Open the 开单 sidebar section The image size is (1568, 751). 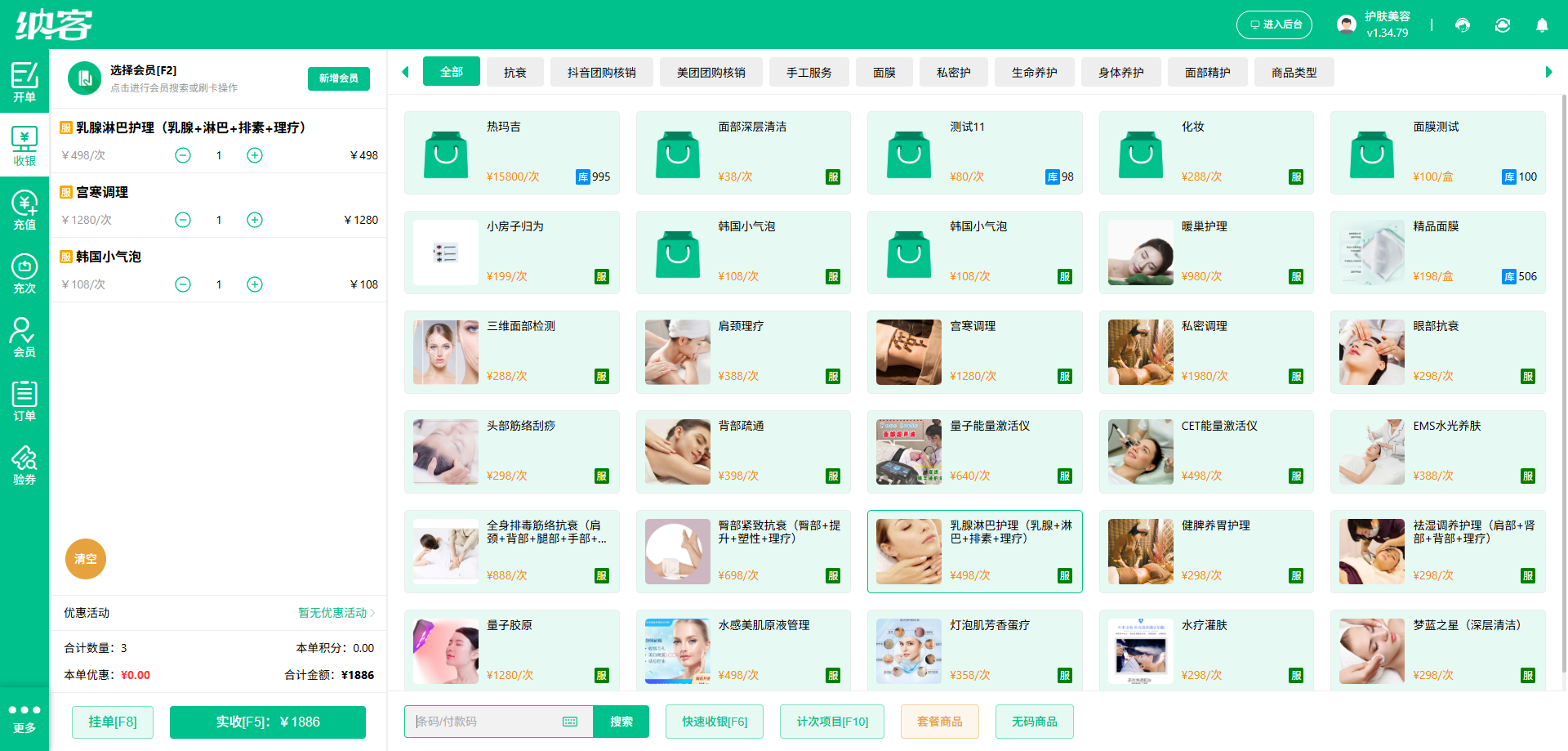click(24, 82)
